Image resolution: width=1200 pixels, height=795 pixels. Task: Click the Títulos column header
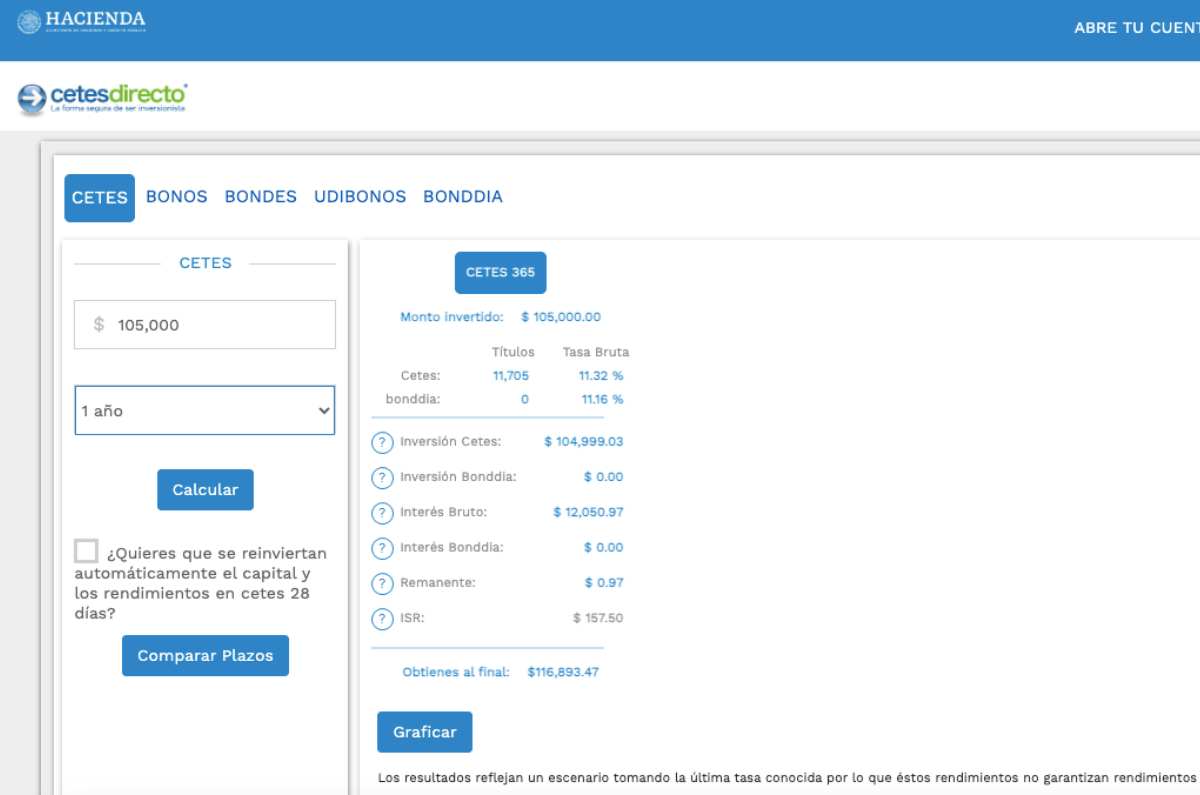pos(513,352)
